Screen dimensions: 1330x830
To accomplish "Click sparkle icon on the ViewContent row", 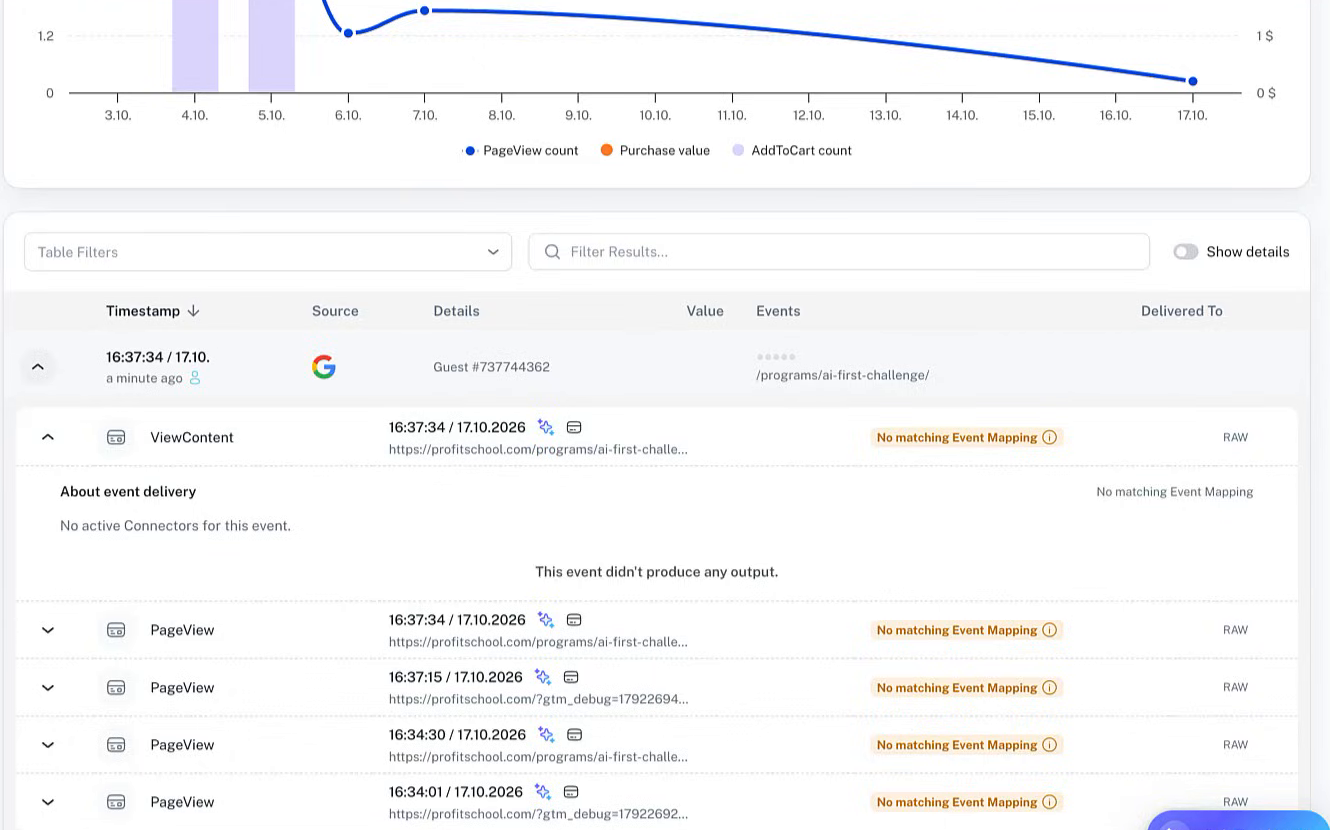I will 546,427.
